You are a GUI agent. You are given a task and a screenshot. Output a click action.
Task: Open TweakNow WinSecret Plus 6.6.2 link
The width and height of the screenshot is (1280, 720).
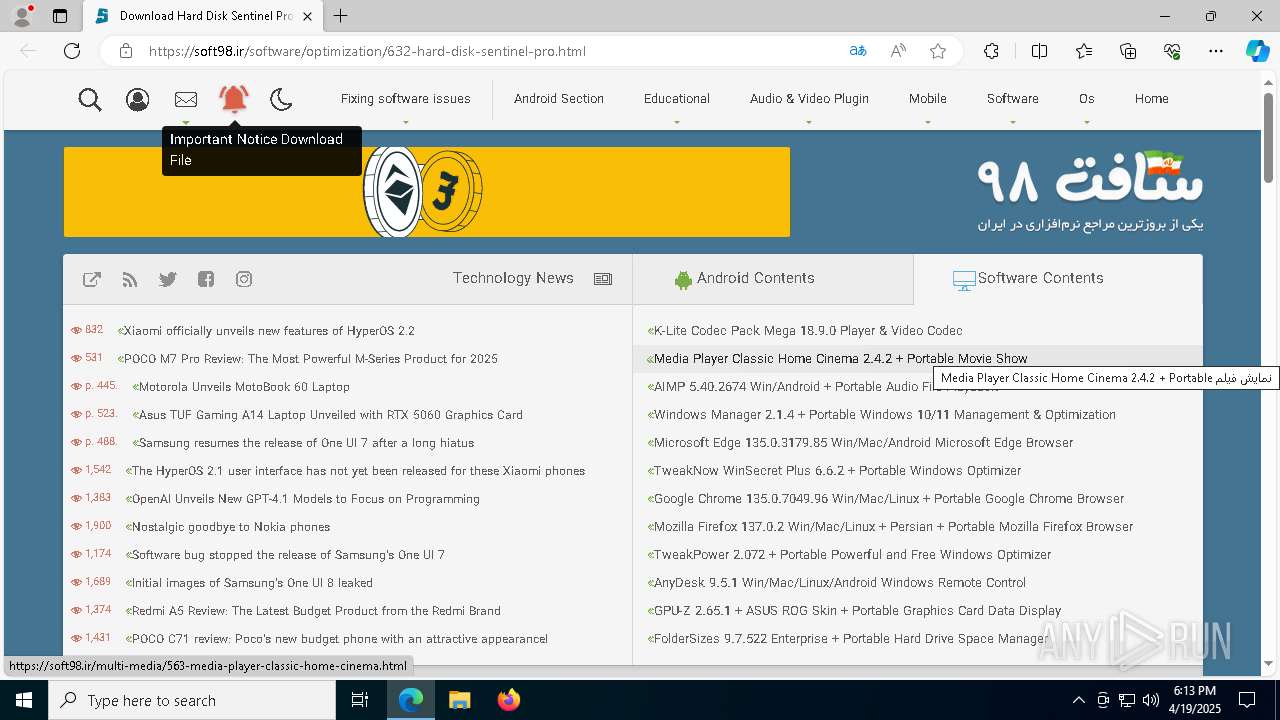[x=837, y=471]
